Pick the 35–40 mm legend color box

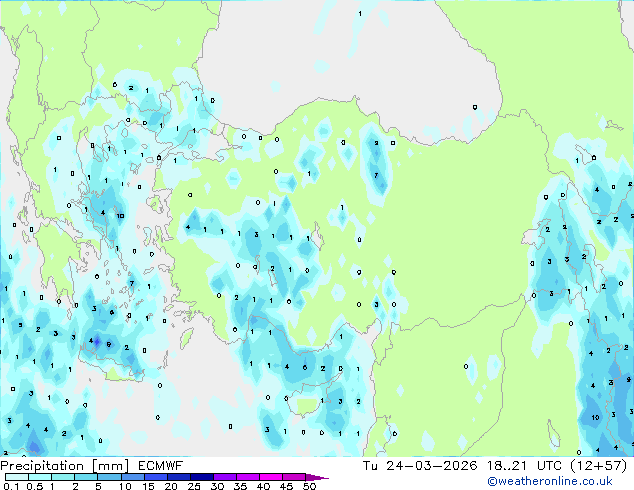[x=248, y=477]
